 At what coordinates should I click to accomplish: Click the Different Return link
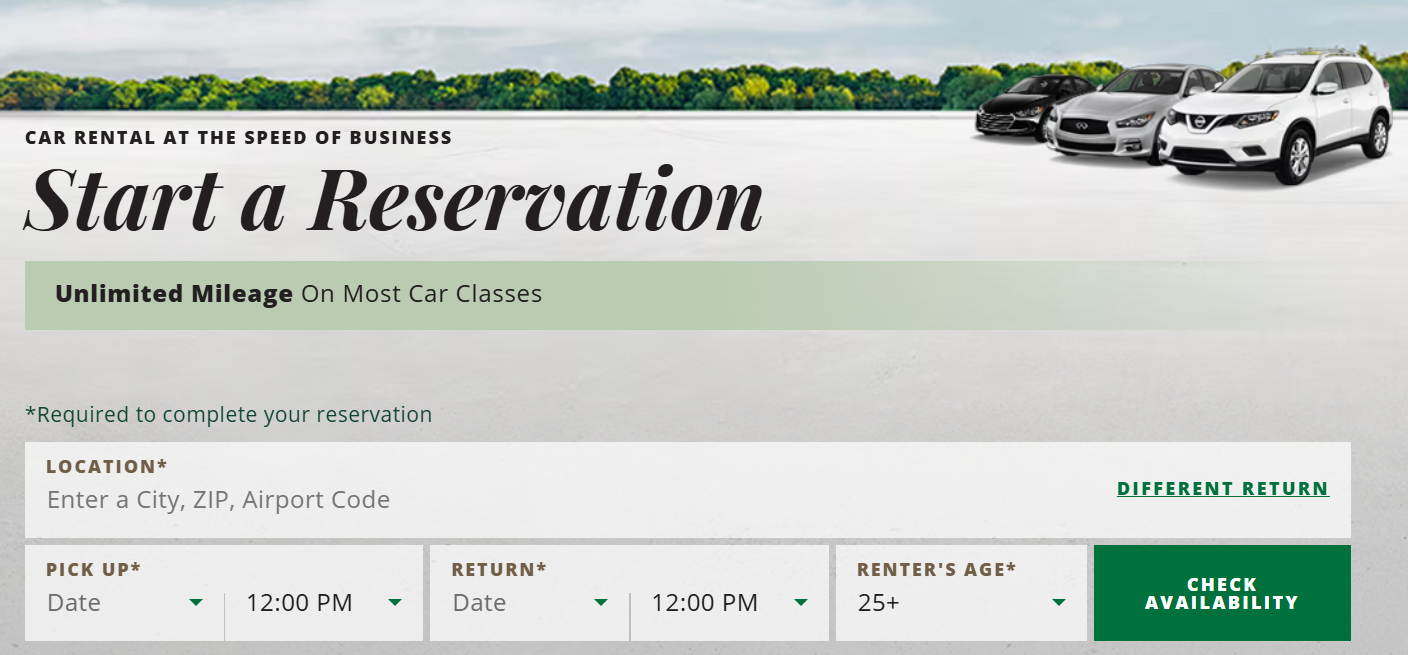point(1222,489)
